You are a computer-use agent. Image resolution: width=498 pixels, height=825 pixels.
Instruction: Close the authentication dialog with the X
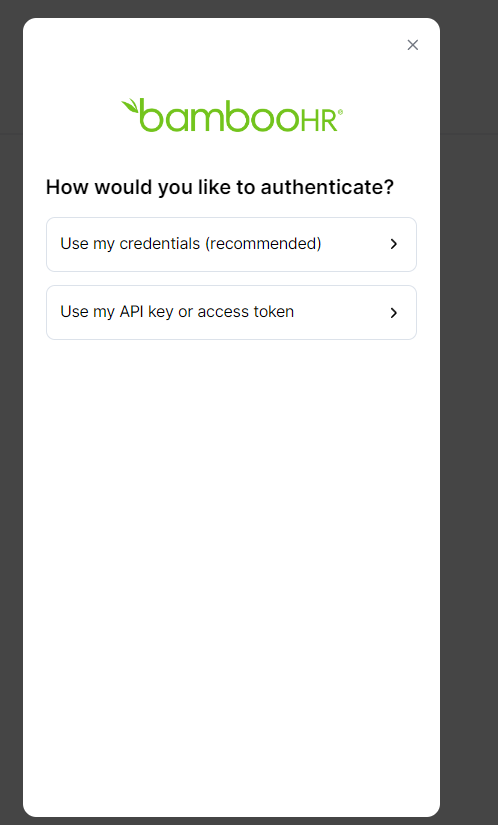[x=413, y=45]
